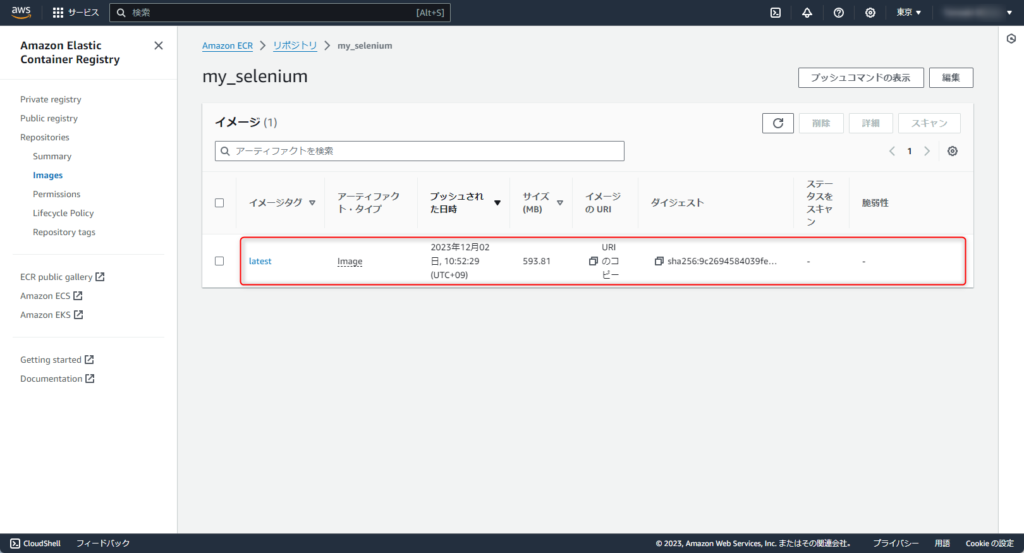Screen dimensions: 1024x553
Task: Click the 詳細 button
Action: coord(871,123)
